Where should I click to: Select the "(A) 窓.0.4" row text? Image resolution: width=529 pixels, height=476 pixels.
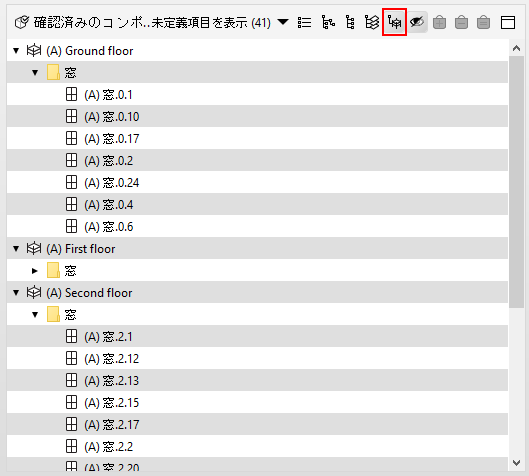pyautogui.click(x=109, y=205)
